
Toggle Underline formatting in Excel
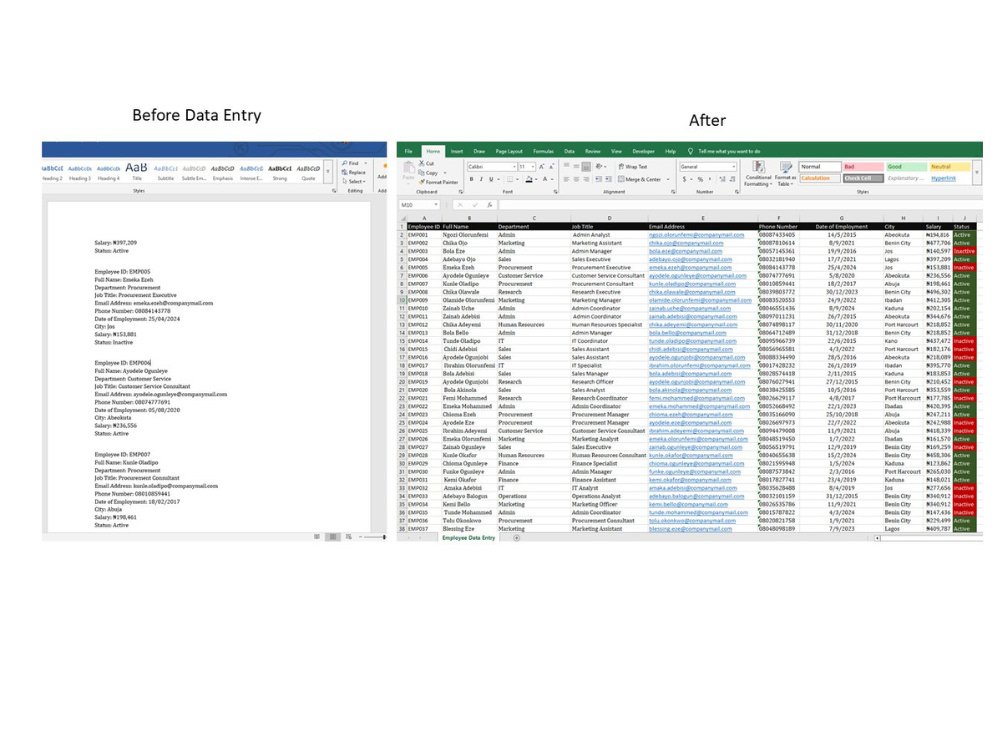[490, 179]
